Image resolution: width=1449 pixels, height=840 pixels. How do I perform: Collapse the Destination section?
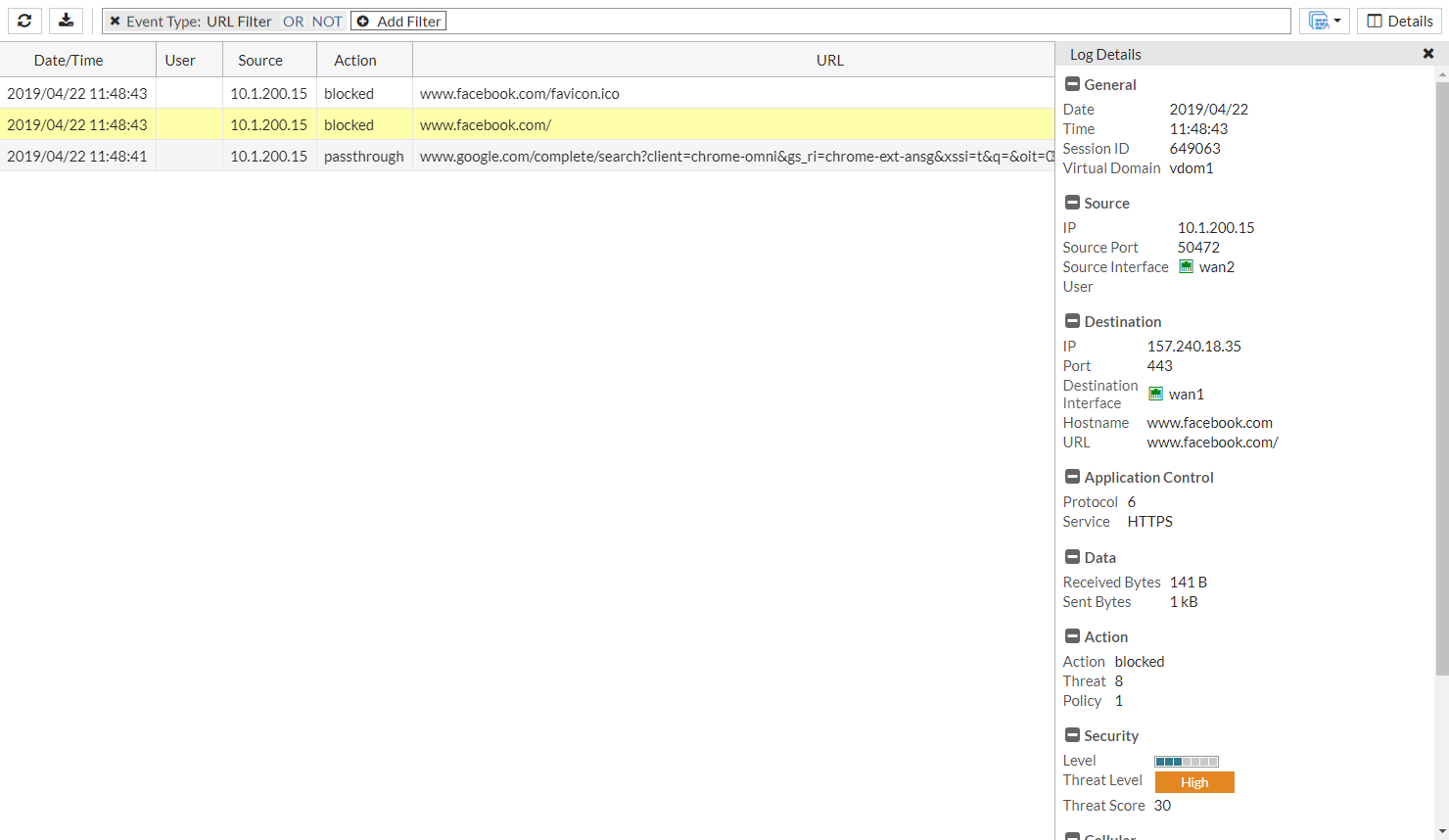(x=1071, y=321)
